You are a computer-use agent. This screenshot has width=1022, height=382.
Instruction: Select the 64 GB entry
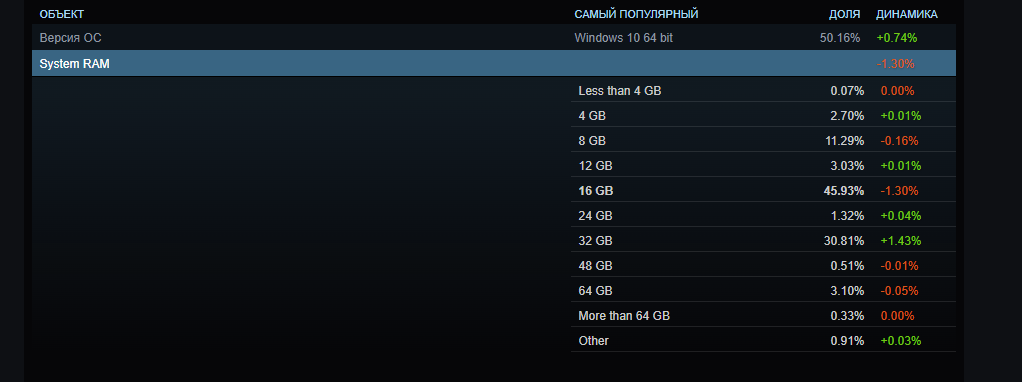(763, 290)
